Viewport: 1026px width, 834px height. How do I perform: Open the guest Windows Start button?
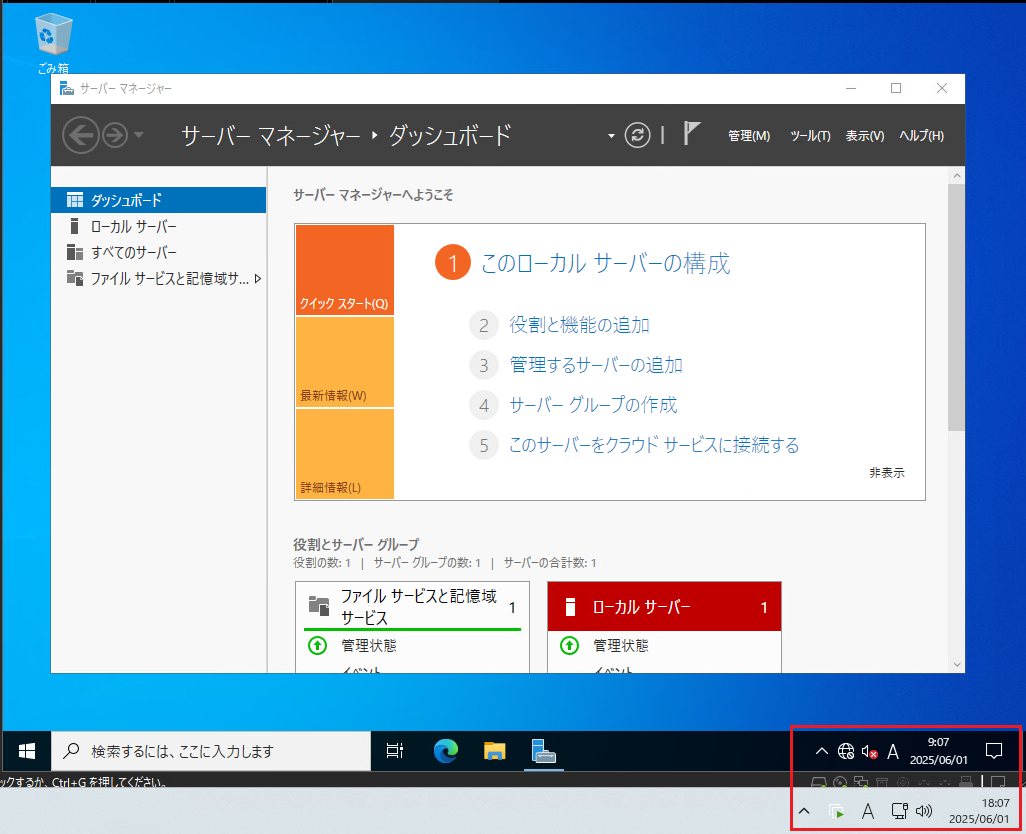click(x=27, y=751)
